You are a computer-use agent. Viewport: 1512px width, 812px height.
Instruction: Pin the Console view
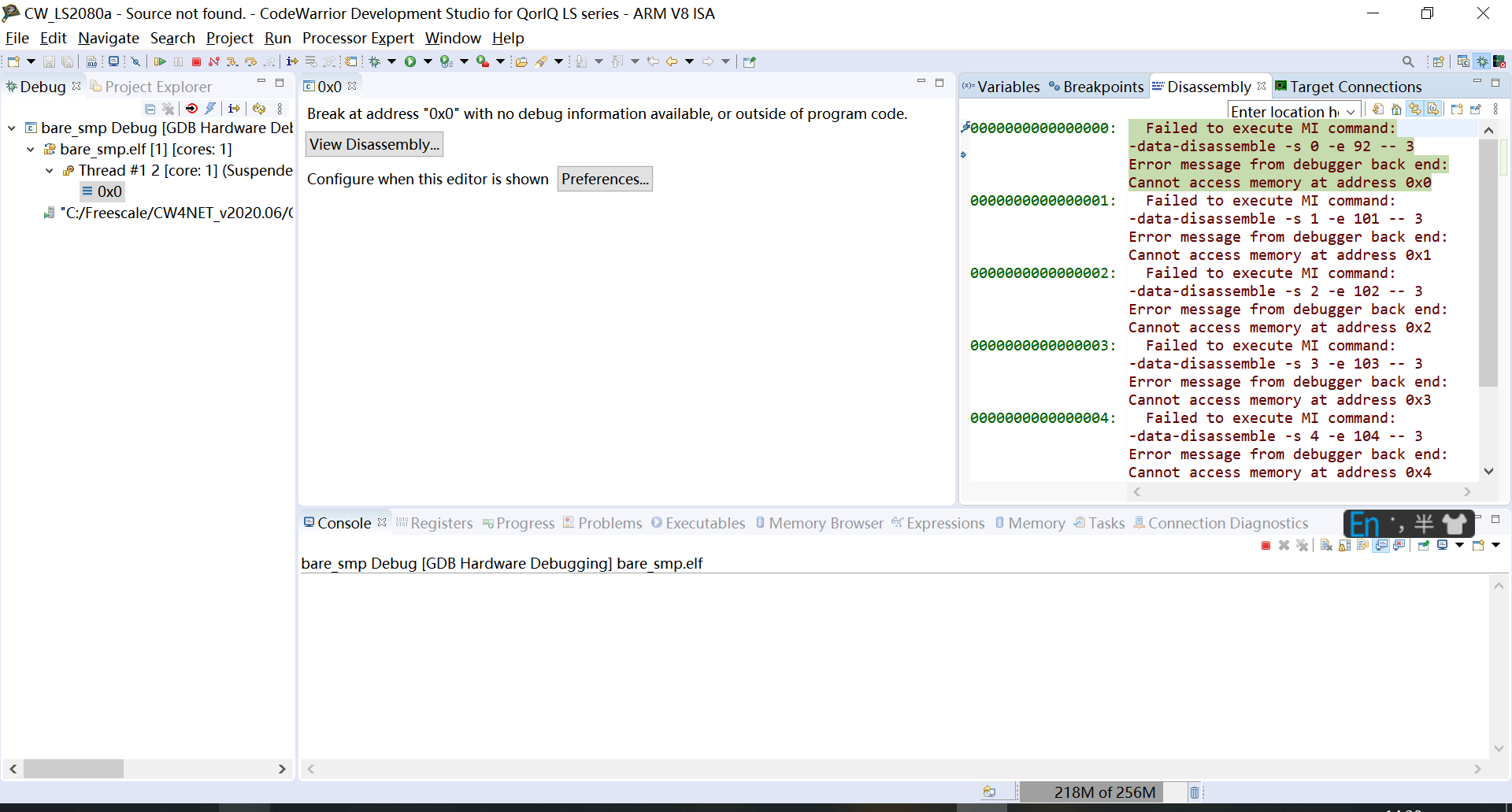pos(1424,545)
